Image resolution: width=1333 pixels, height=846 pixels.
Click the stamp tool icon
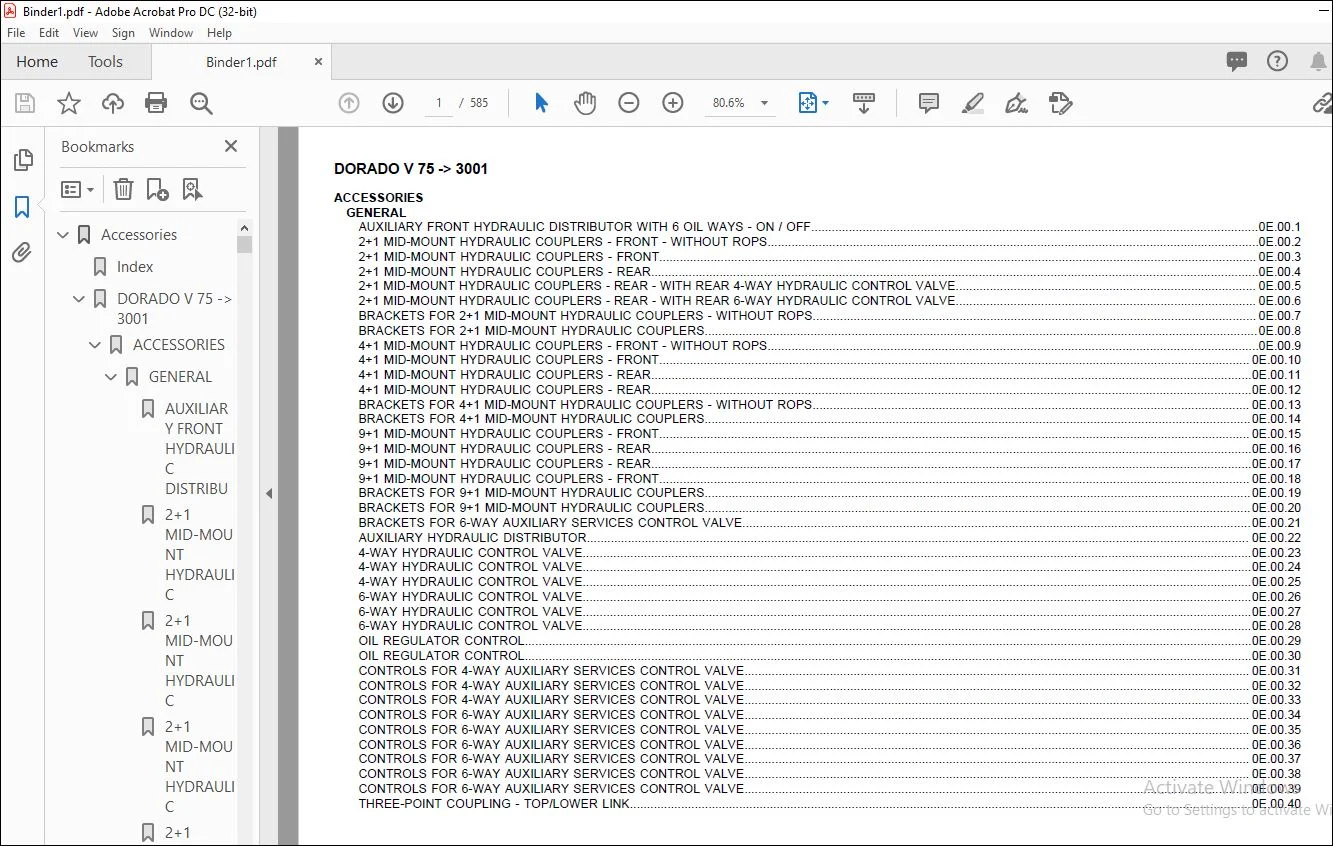click(1061, 103)
